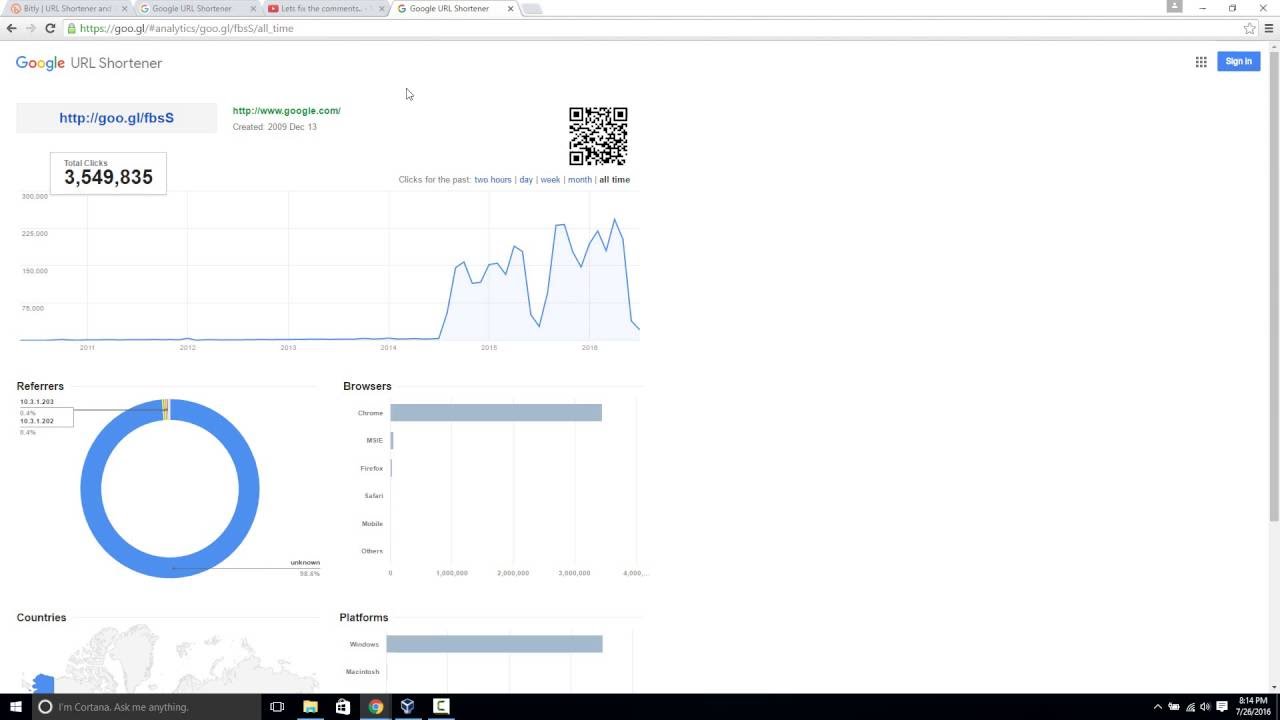
Task: Click the MSIE browser label
Action: point(375,441)
